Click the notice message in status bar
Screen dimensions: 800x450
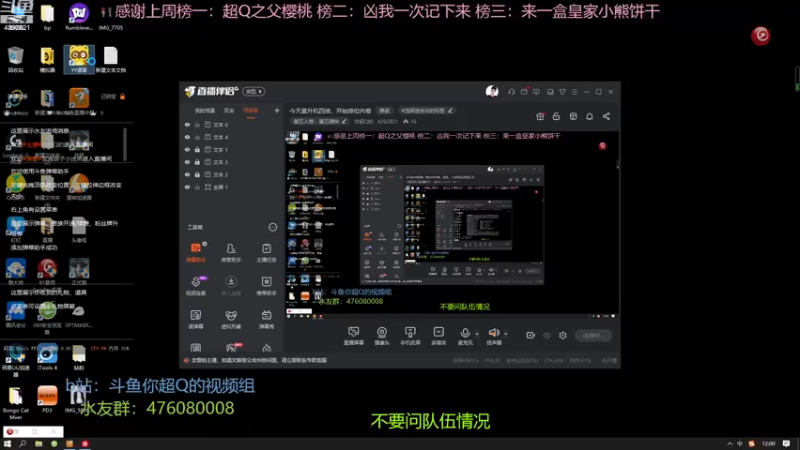258,360
